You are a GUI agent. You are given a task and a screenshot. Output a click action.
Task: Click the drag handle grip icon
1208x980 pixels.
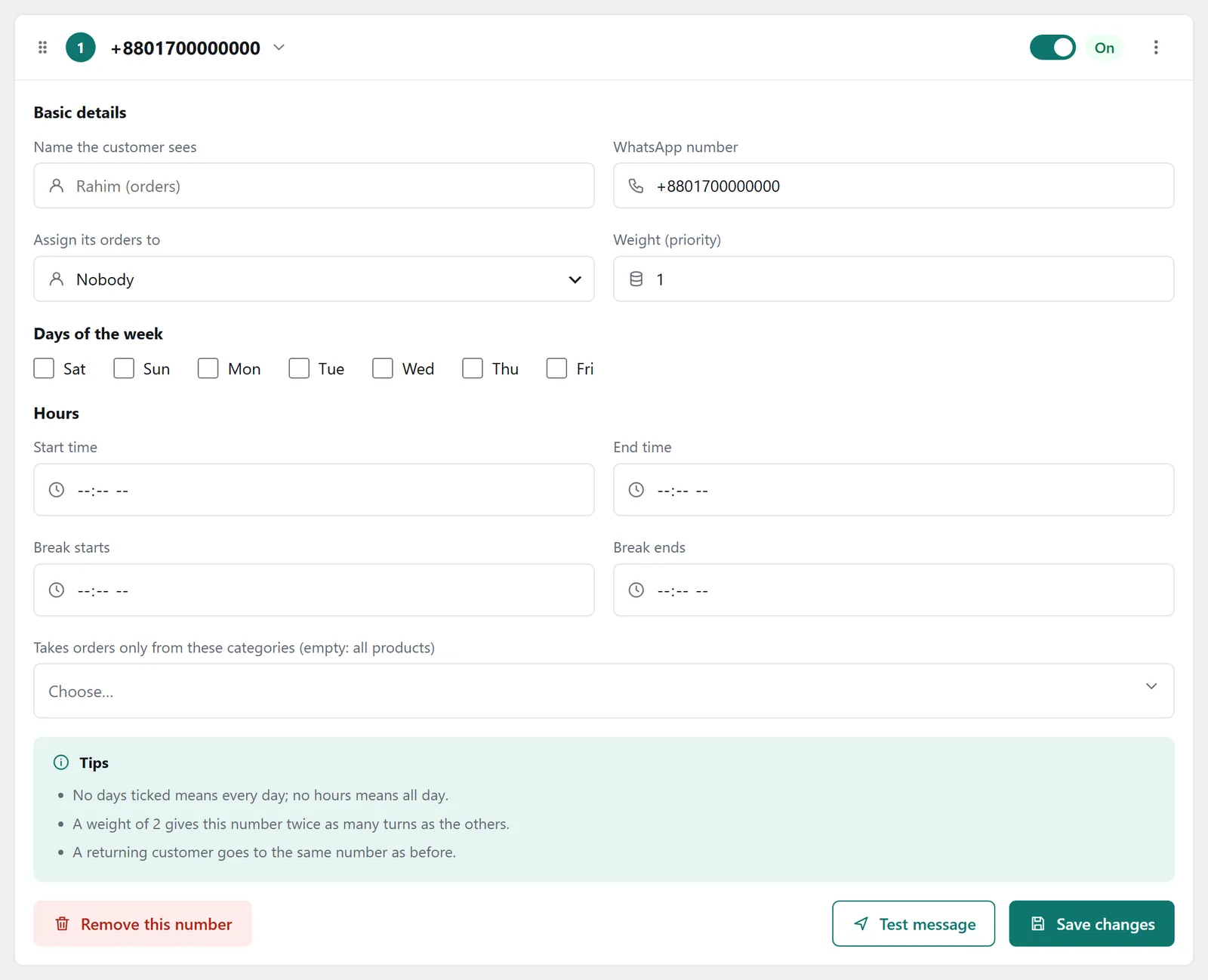click(x=43, y=48)
